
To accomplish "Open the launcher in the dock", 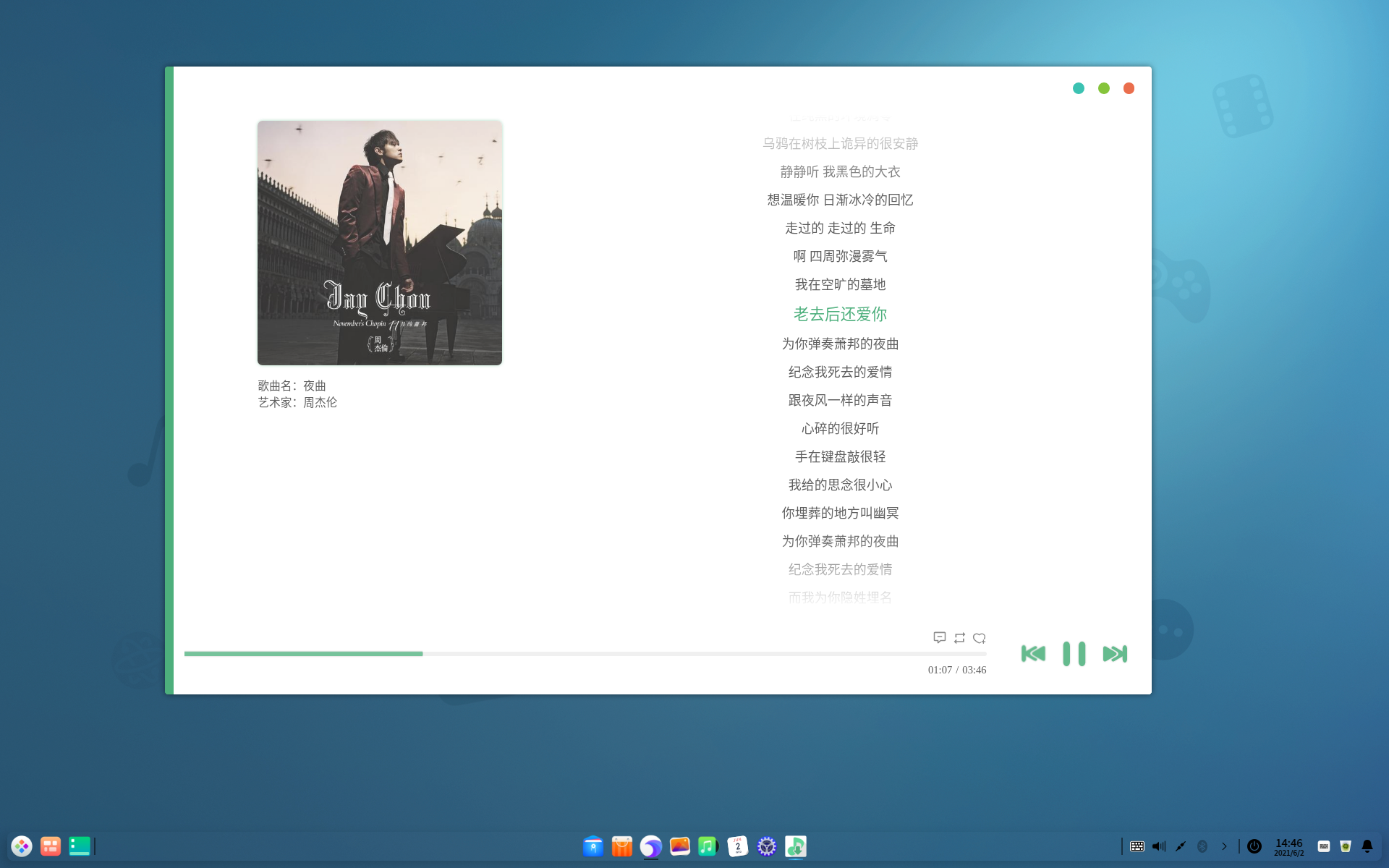I will click(22, 846).
